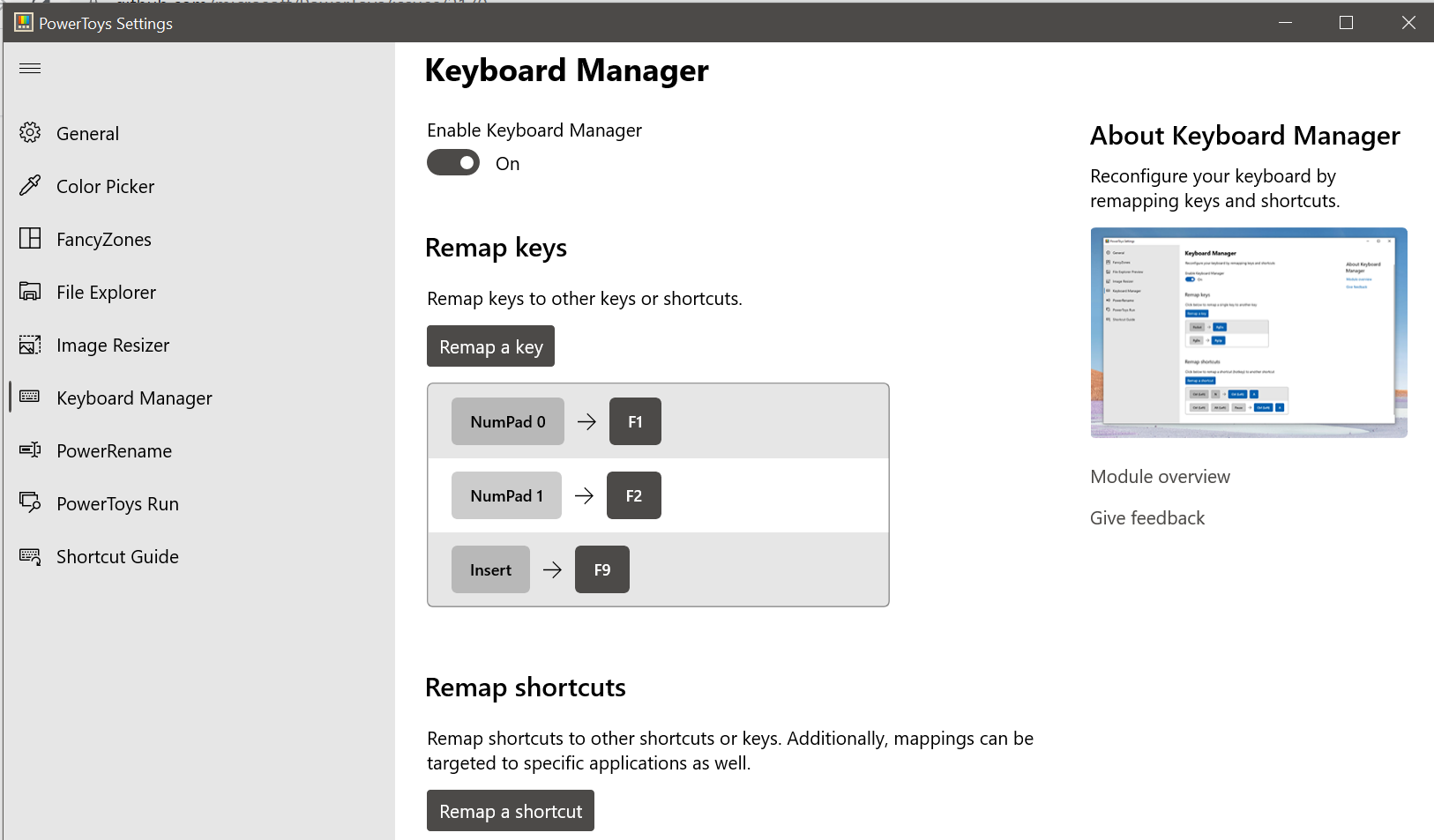
Task: Click the Insert source key
Action: [490, 569]
